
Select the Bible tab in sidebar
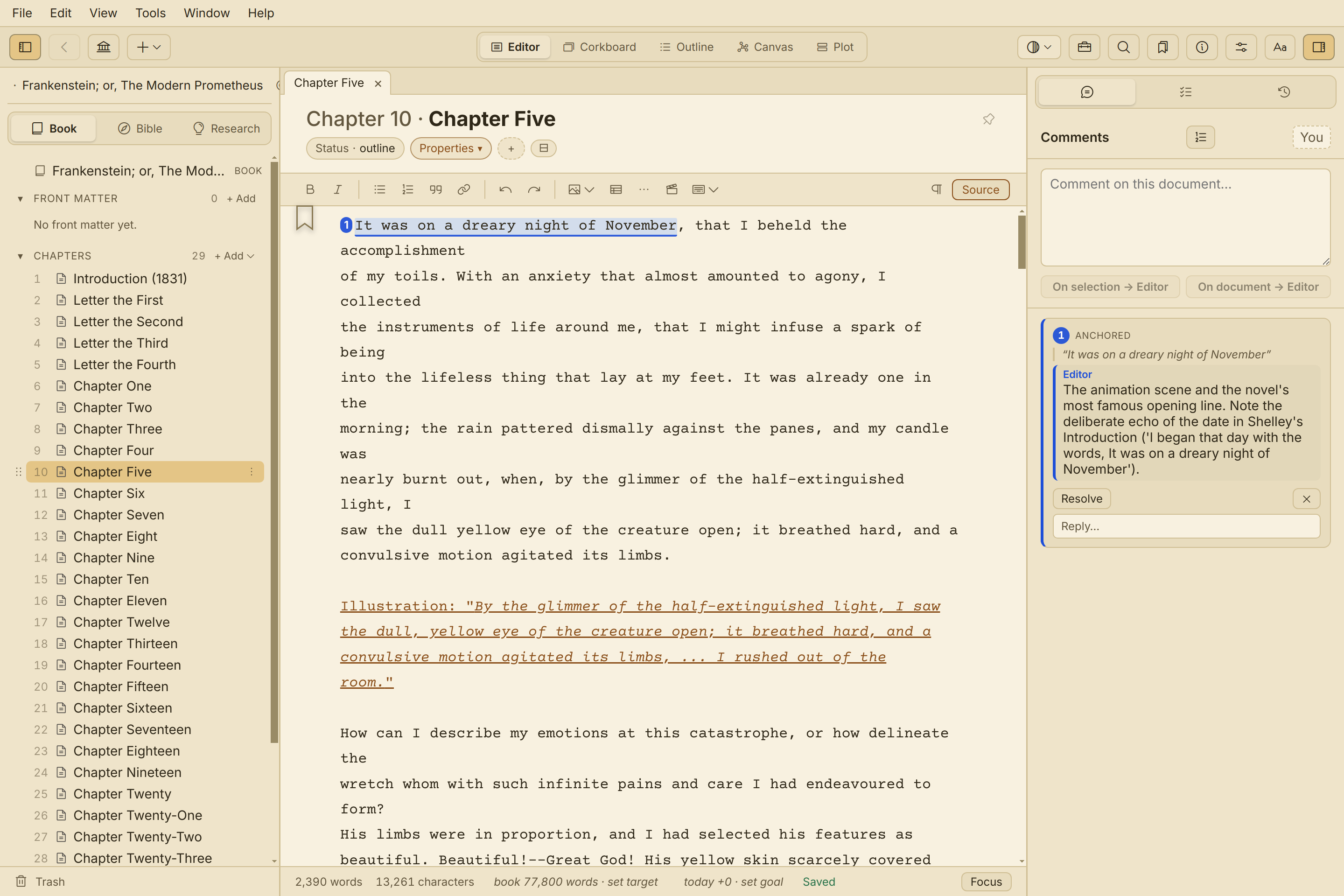140,129
